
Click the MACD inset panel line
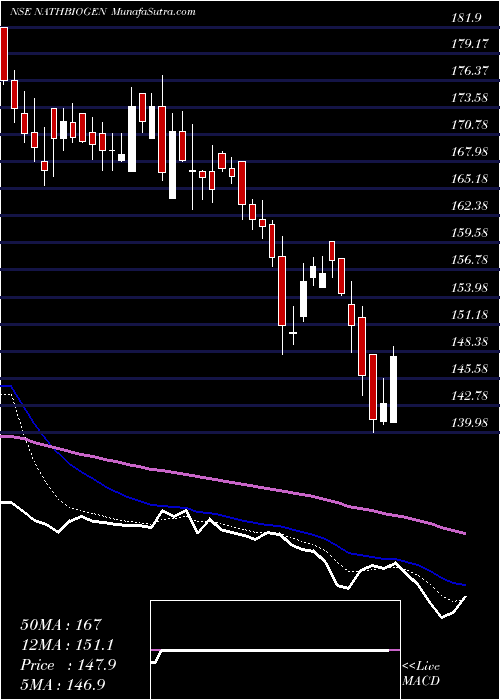click(275, 651)
